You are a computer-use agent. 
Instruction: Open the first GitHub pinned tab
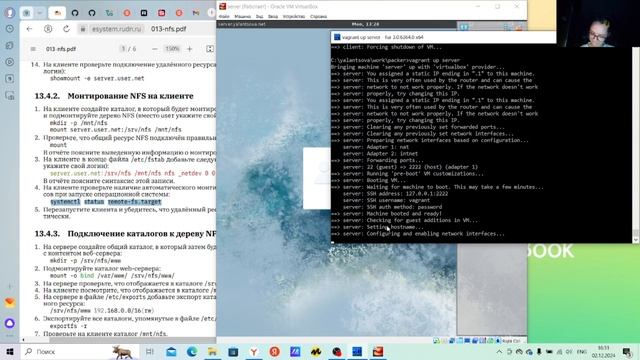point(75,13)
